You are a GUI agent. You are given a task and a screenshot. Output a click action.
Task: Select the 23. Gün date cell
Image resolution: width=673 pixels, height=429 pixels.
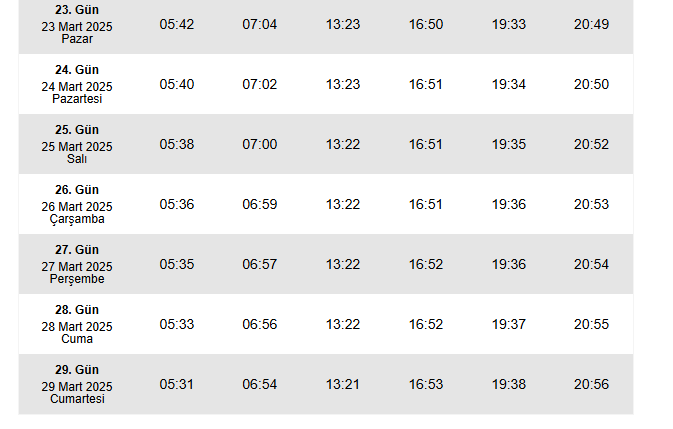pos(77,24)
